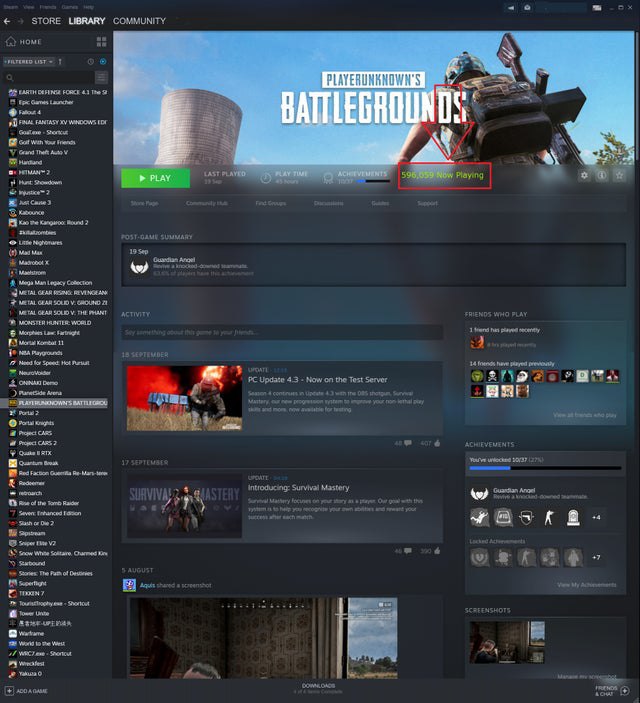The height and width of the screenshot is (703, 640).
Task: Open game settings gear icon
Action: point(584,175)
